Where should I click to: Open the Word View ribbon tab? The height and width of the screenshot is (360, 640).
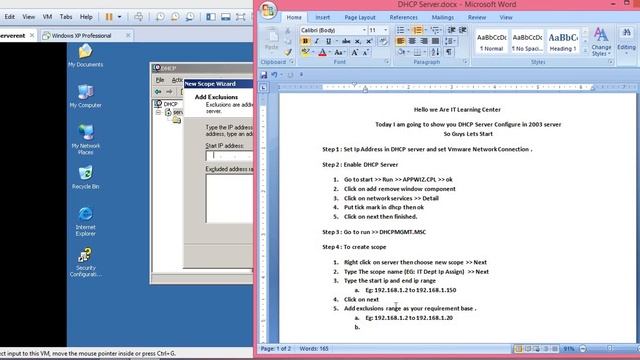506,18
